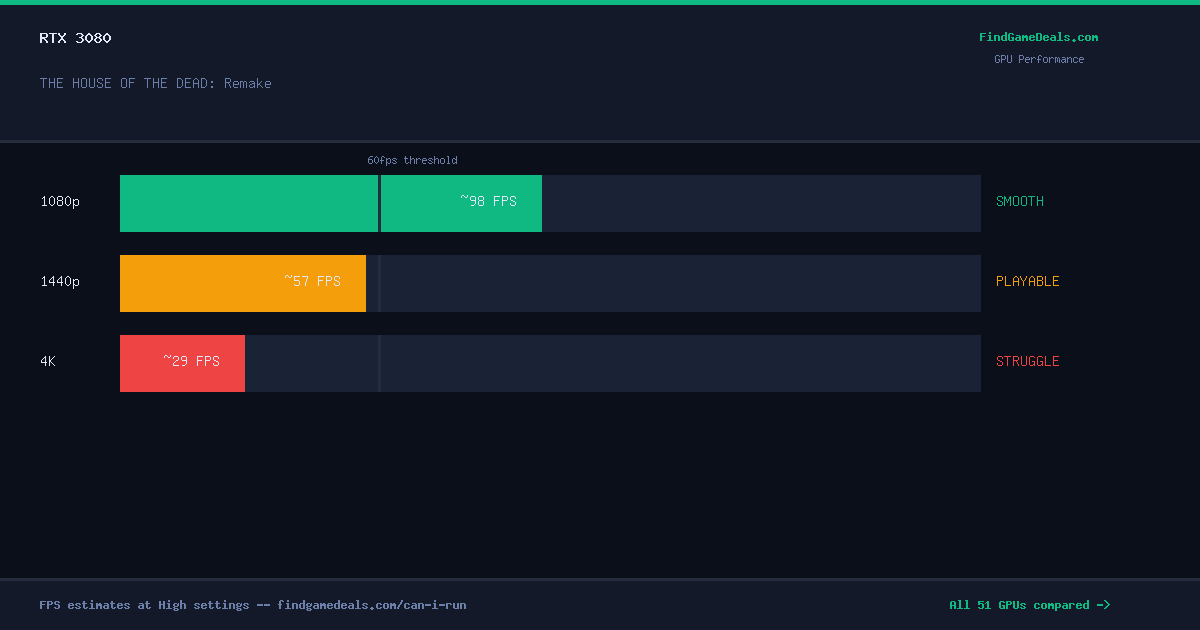Viewport: 1200px width, 630px height.
Task: Select the 1440p resolution label
Action: (60, 281)
